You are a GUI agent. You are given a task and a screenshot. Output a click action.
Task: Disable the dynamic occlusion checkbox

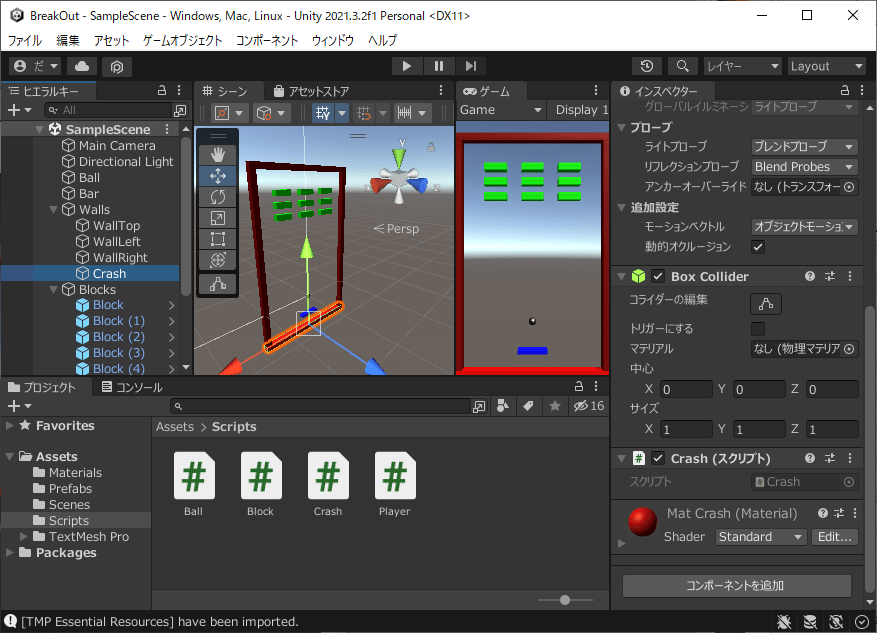coord(758,247)
